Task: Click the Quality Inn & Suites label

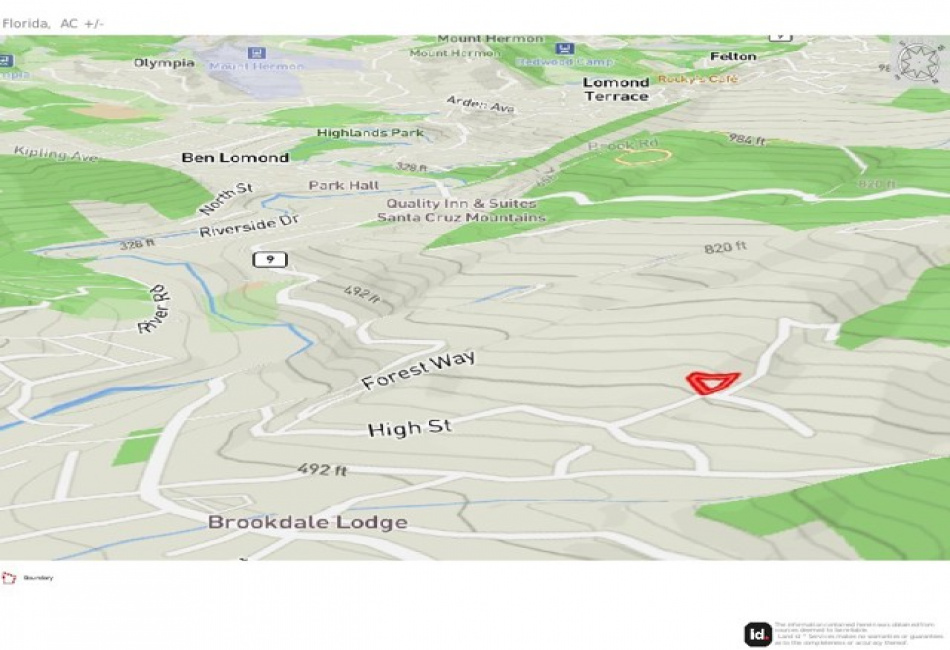Action: pos(462,204)
